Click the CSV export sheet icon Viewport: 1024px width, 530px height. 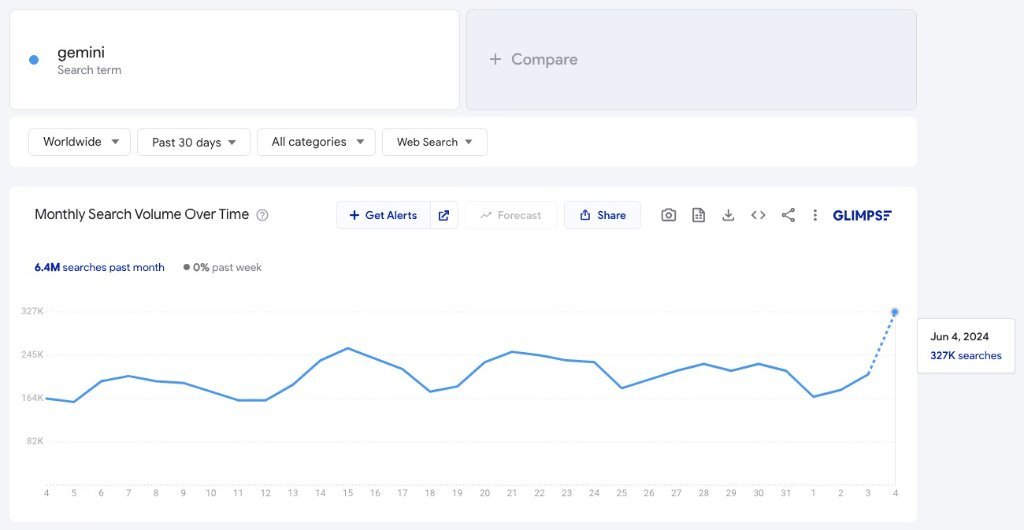pyautogui.click(x=699, y=215)
